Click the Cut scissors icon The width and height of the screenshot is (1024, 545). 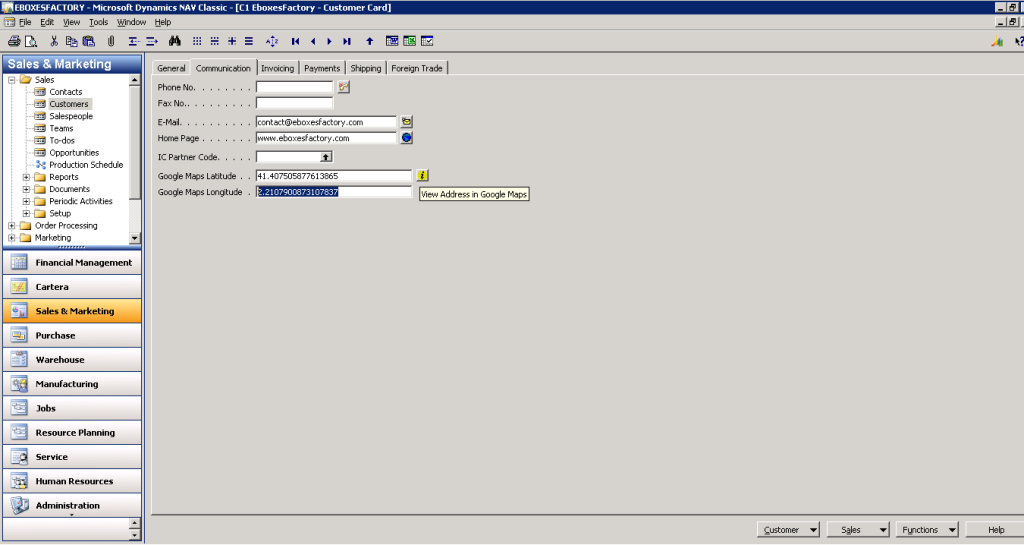point(54,41)
